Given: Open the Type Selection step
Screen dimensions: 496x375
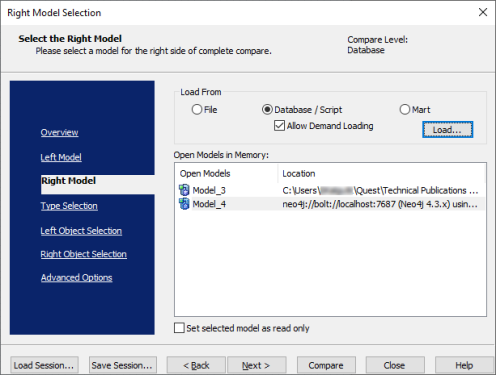Looking at the screenshot, I should [69, 206].
